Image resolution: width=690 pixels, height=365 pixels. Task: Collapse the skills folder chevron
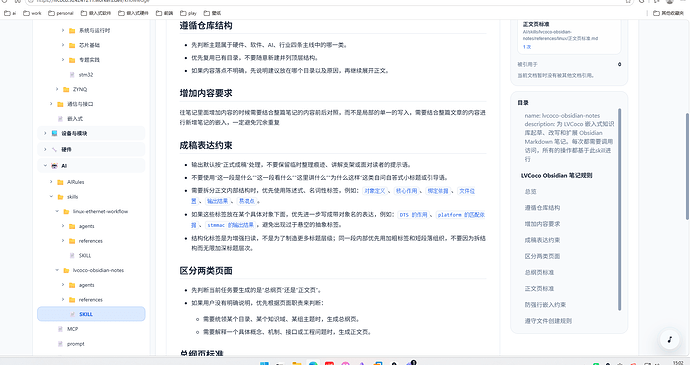click(51, 197)
